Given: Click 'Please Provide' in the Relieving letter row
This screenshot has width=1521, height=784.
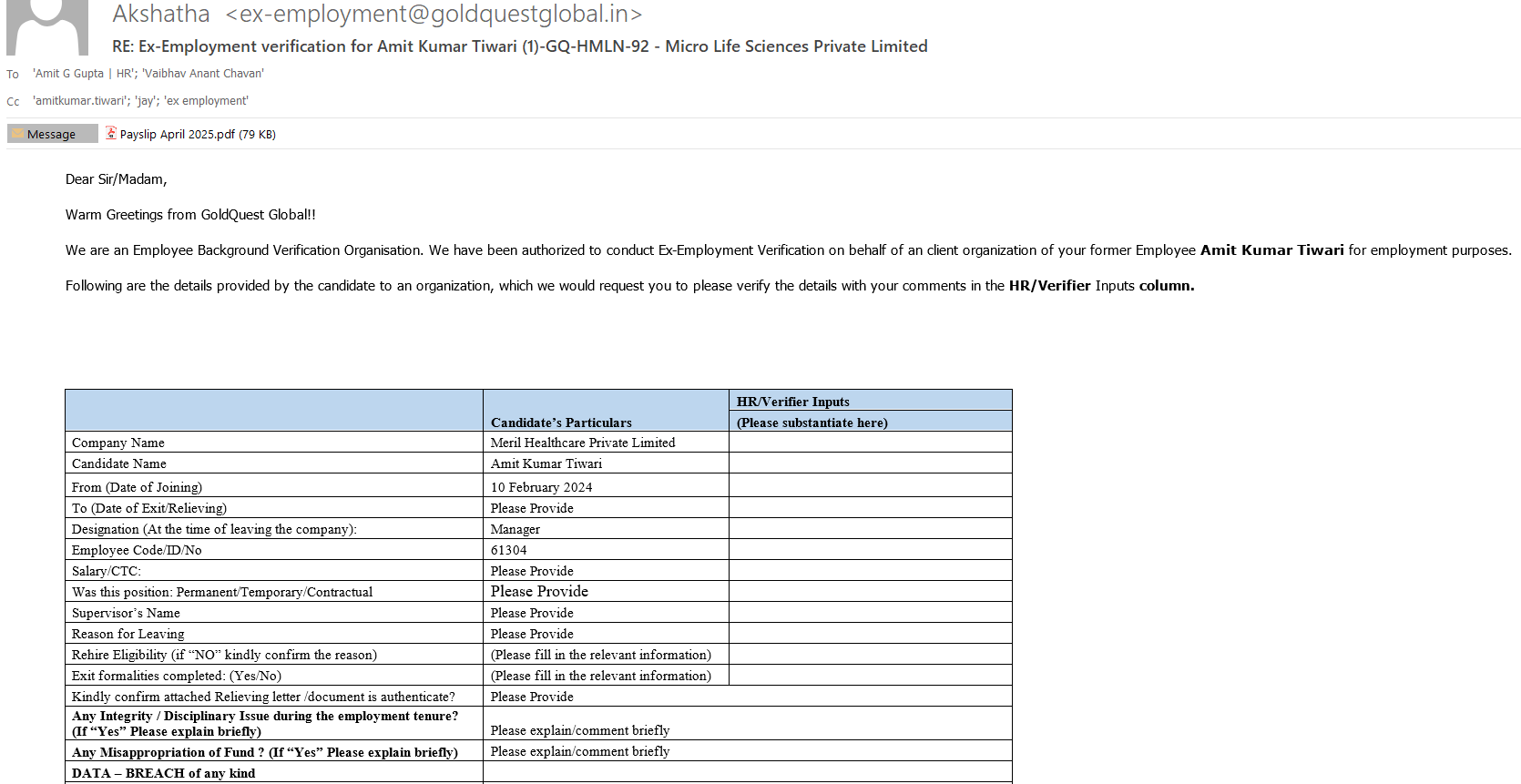Looking at the screenshot, I should pyautogui.click(x=532, y=697).
